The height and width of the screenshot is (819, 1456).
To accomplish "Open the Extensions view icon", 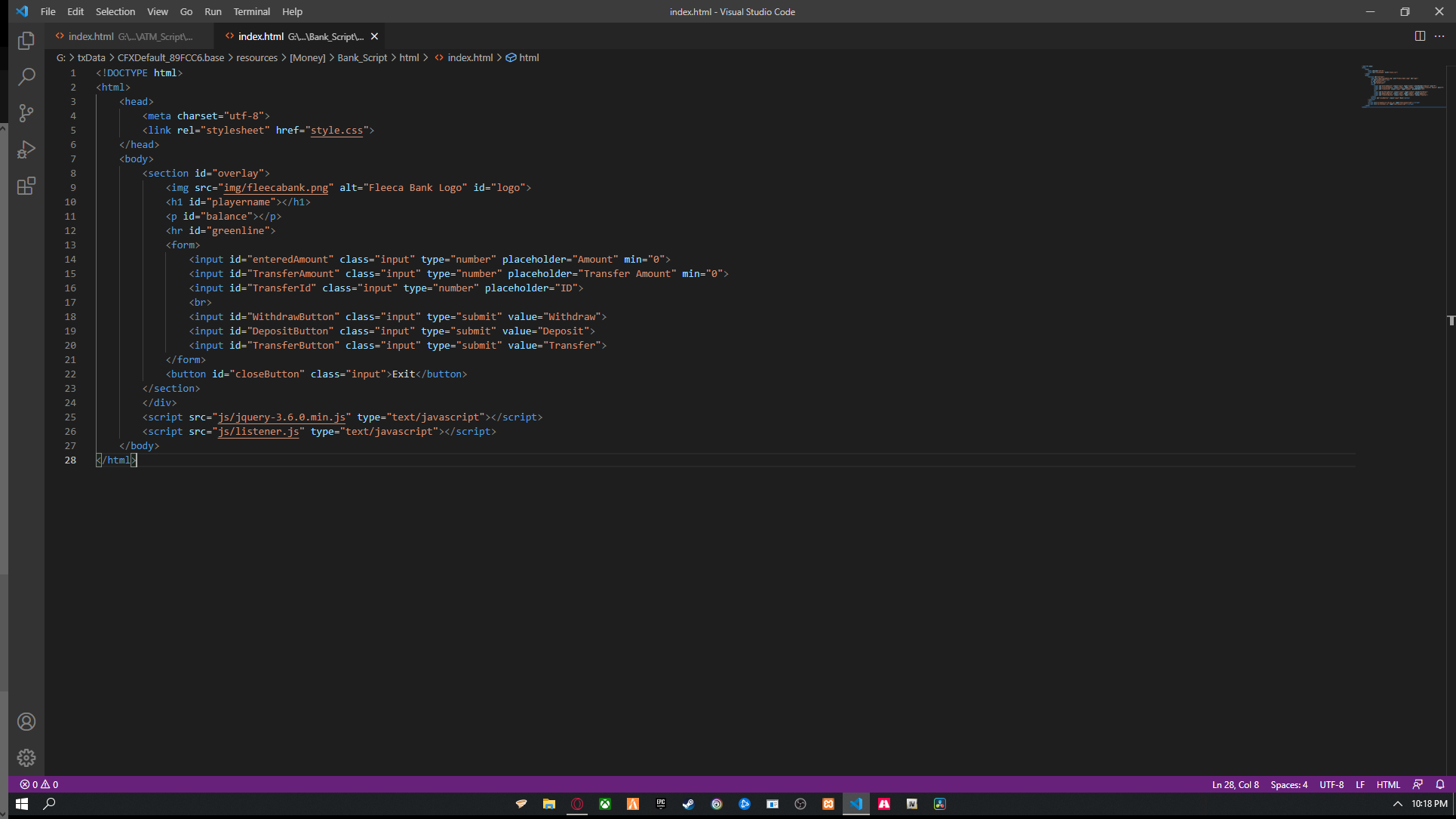I will point(26,186).
